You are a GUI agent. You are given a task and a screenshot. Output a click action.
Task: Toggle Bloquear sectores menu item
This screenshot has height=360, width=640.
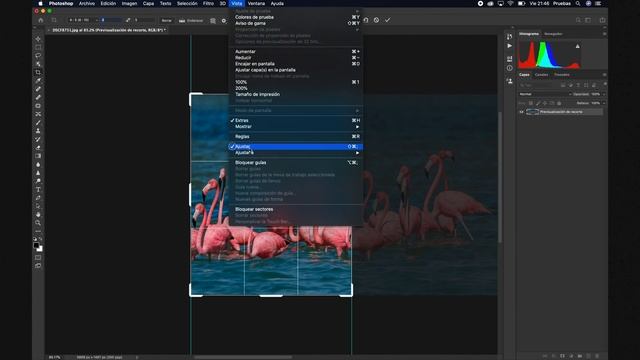296,209
